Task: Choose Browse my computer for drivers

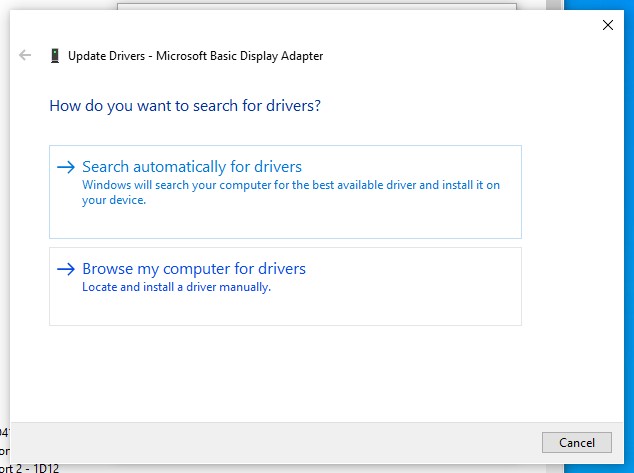Action: click(x=285, y=286)
